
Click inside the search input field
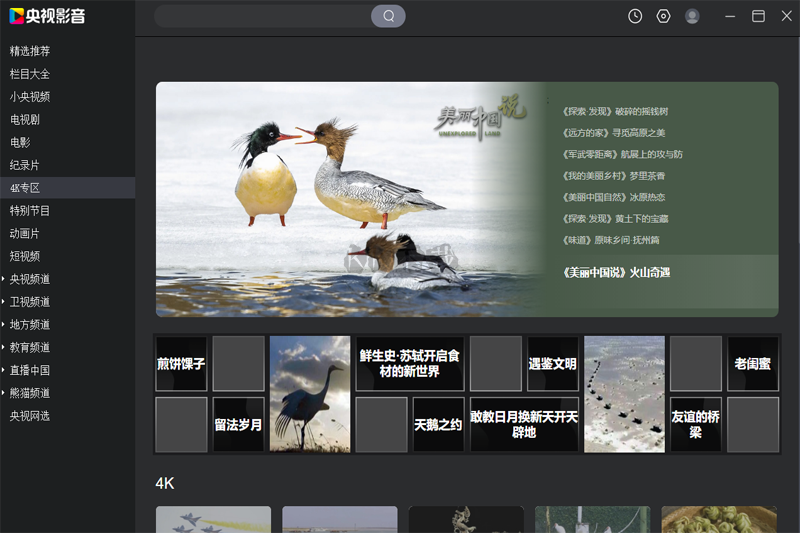click(262, 16)
